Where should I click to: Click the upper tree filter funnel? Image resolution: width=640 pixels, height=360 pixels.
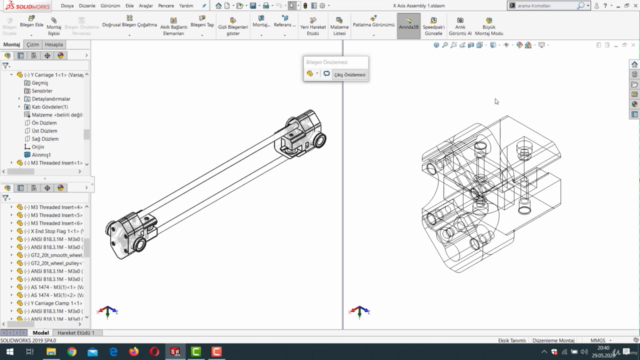6,66
